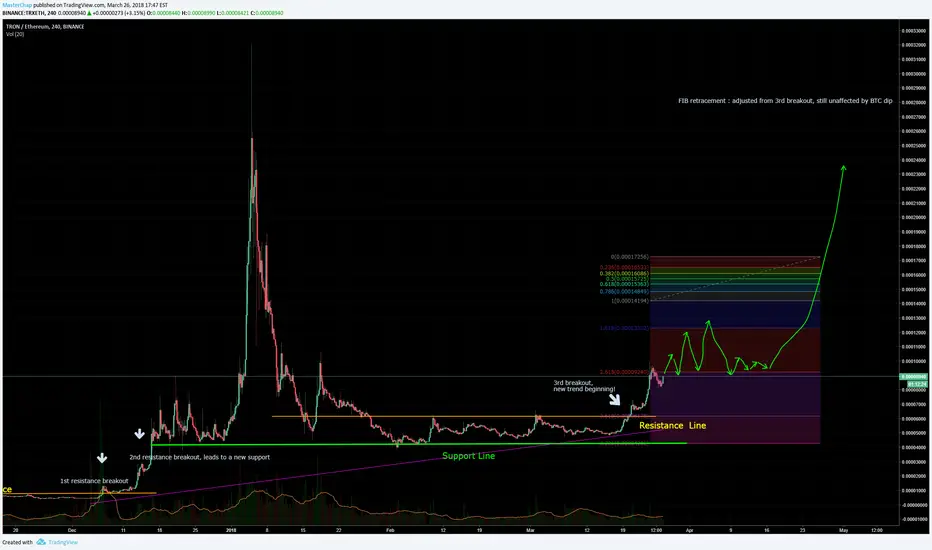Click the 'TRON / Ethereum, 240, BINANCE' chart title
This screenshot has width=932, height=550.
(x=45, y=27)
